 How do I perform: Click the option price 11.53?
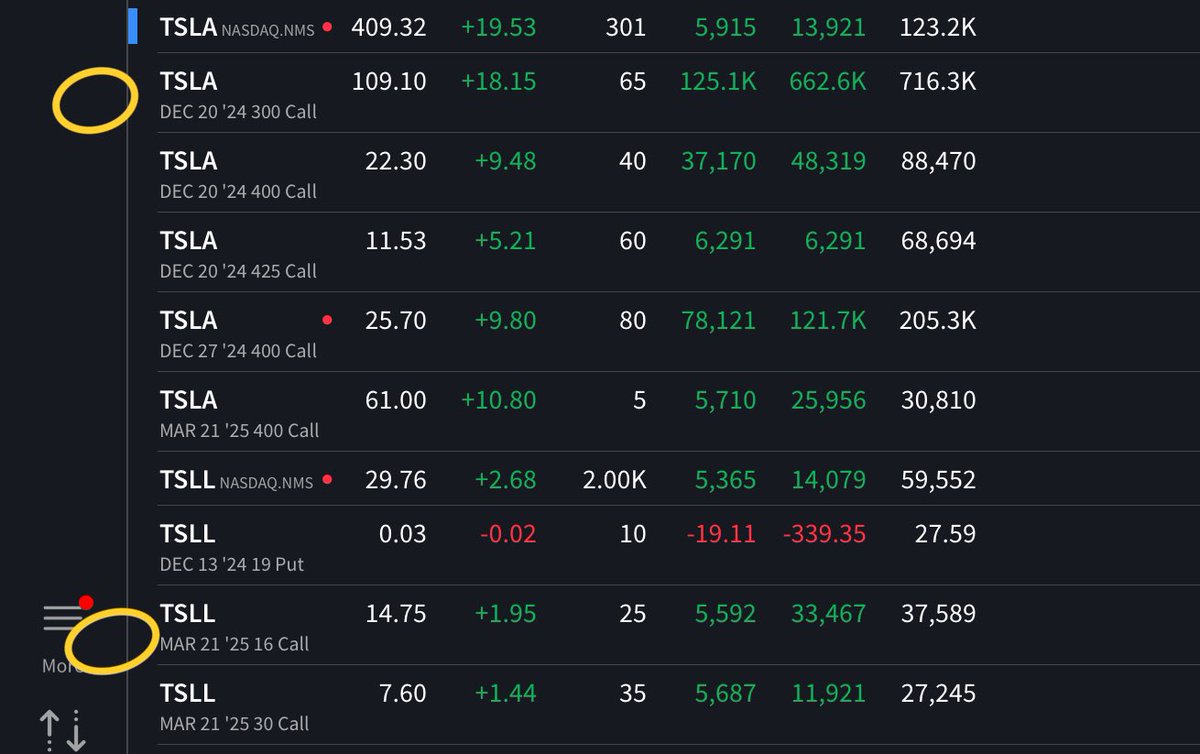tap(396, 241)
